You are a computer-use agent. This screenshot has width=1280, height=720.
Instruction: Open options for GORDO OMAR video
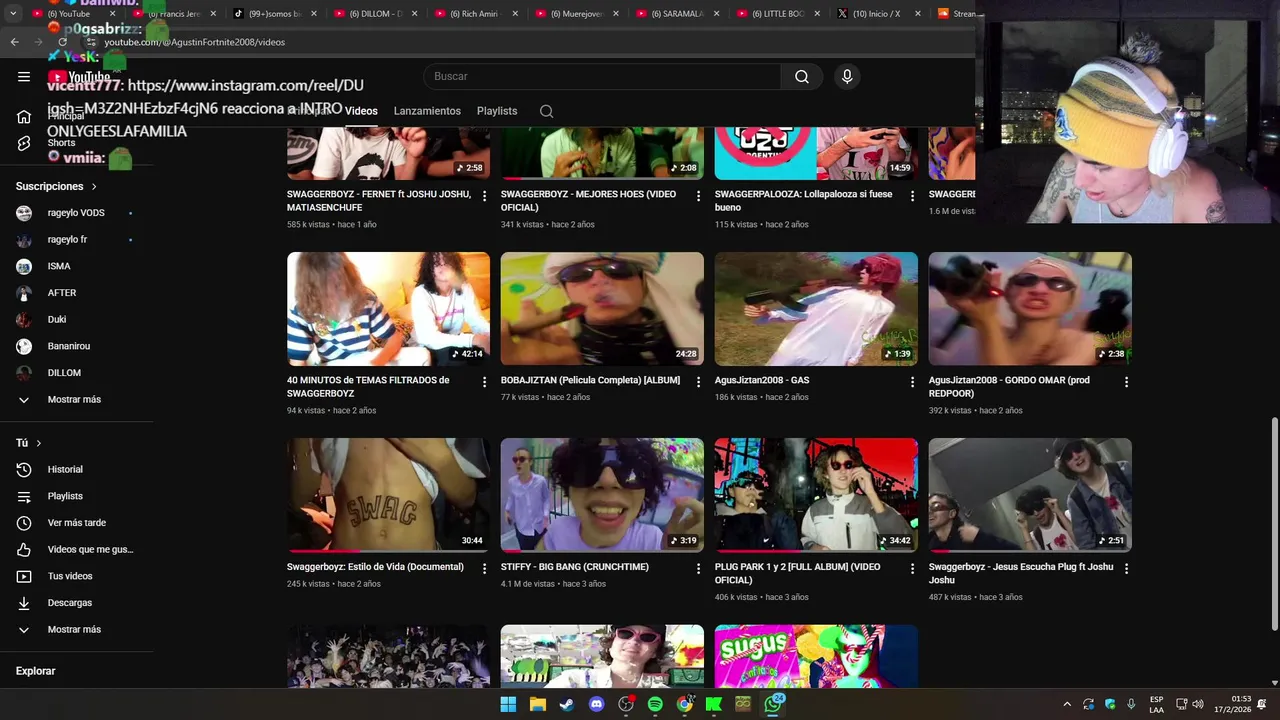[1126, 382]
